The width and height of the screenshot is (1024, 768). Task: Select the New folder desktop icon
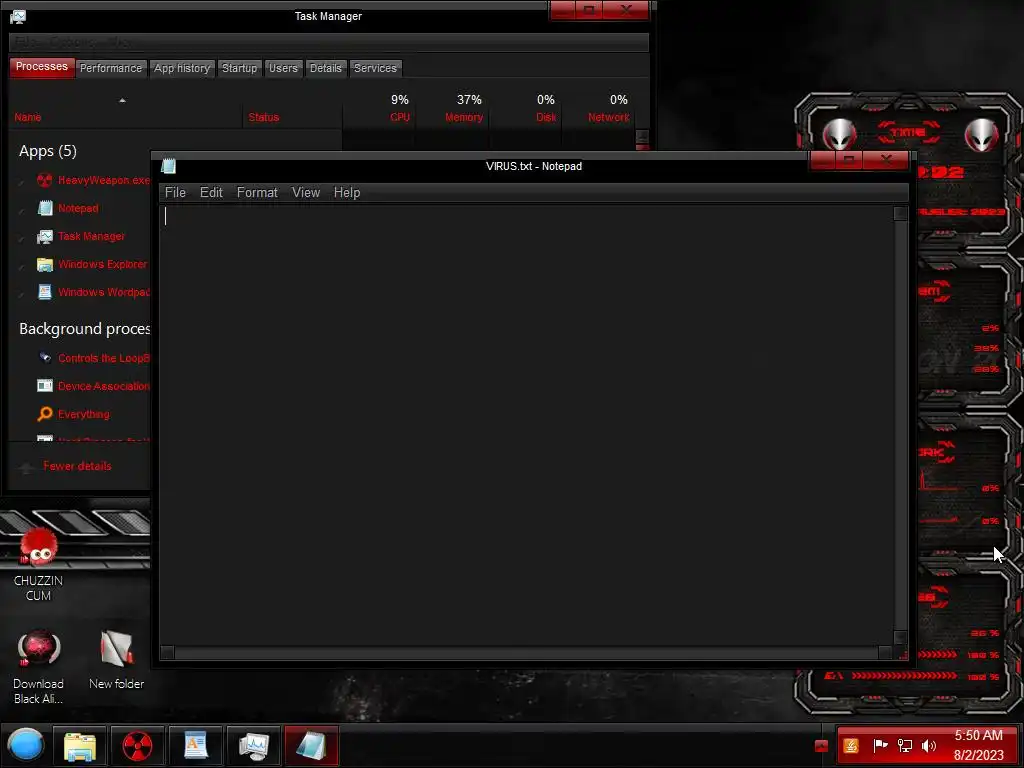pos(116,660)
